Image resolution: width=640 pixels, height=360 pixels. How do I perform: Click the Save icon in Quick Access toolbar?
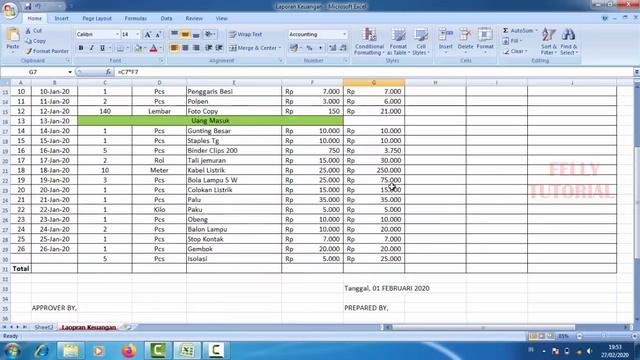[x=28, y=6]
